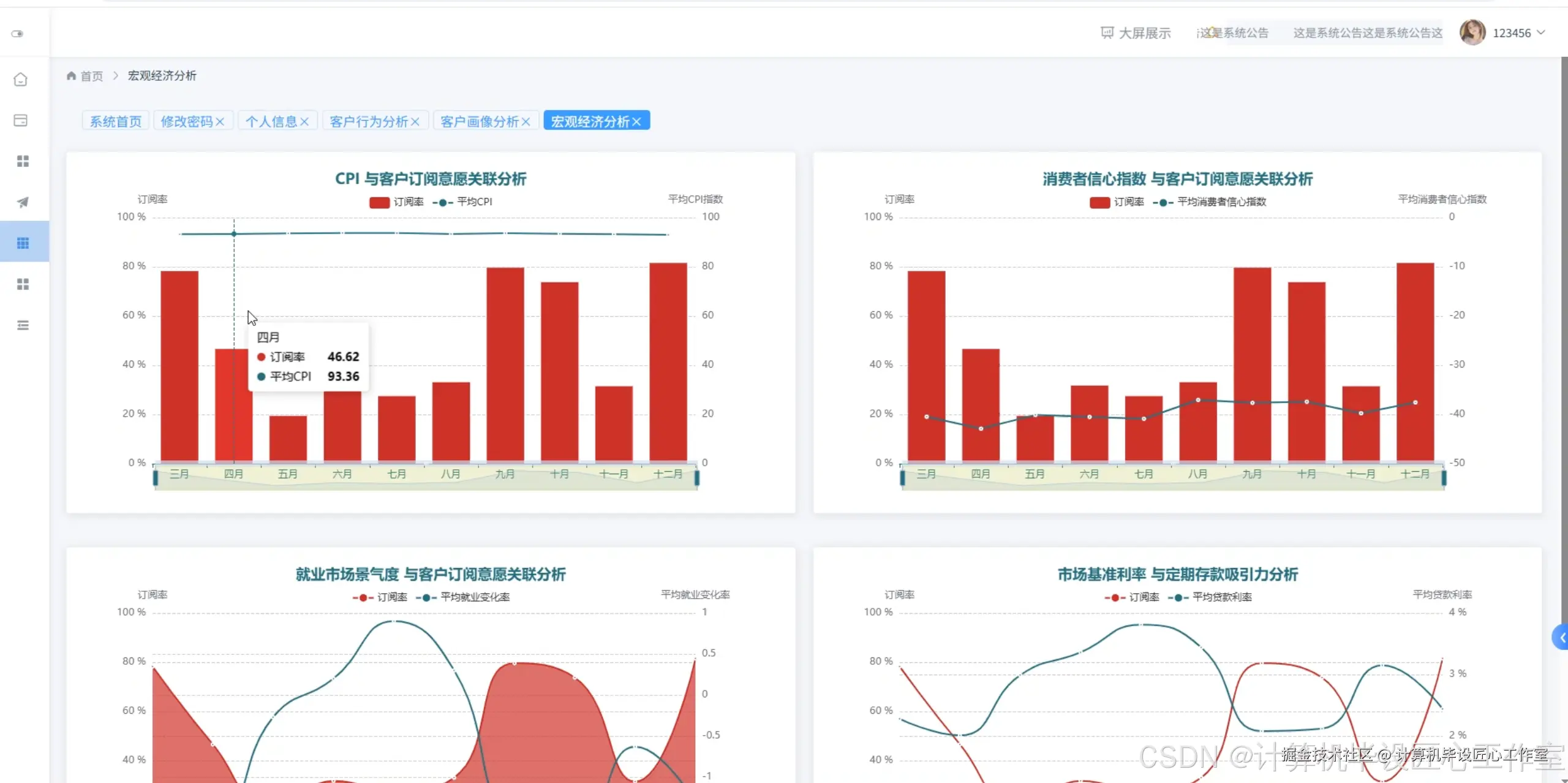Switch to the 修改密码 tab
This screenshot has width=1568, height=783.
[x=186, y=121]
